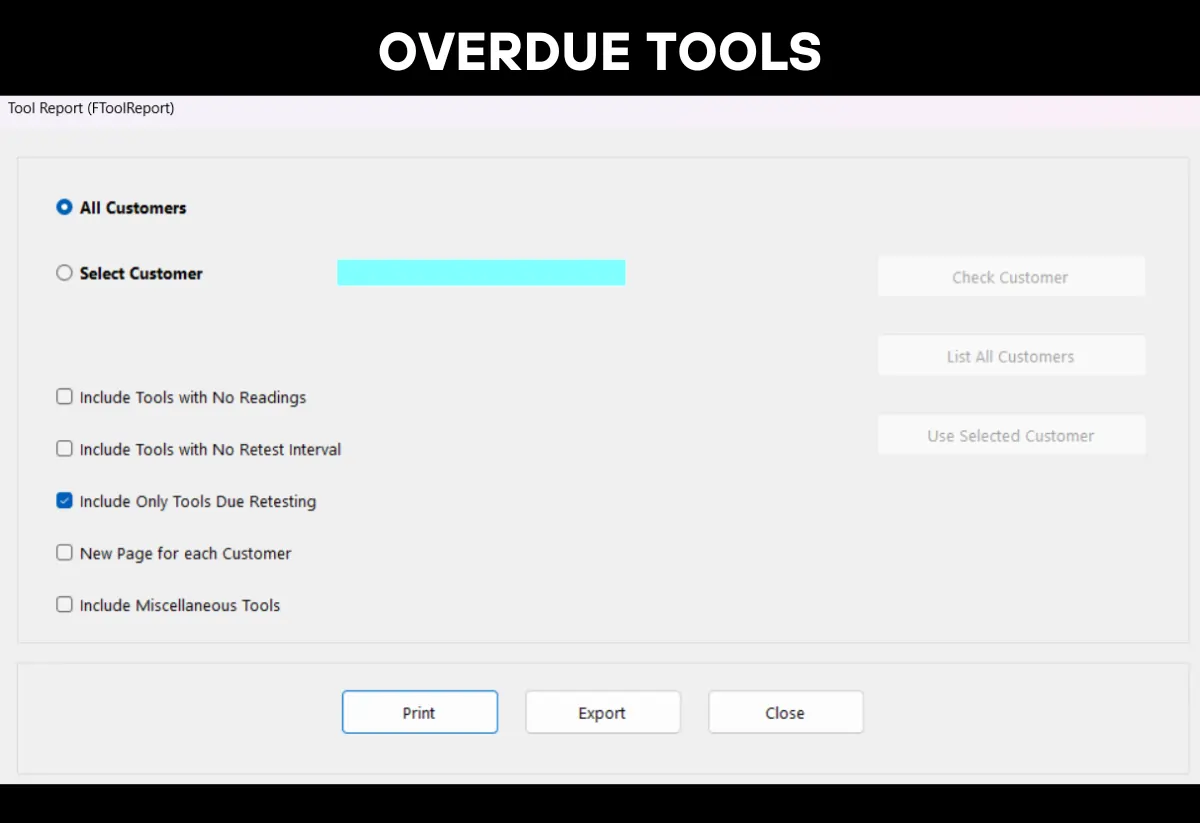Click the Tool Report (FToolReport) title bar
This screenshot has width=1200, height=823.
tap(90, 108)
